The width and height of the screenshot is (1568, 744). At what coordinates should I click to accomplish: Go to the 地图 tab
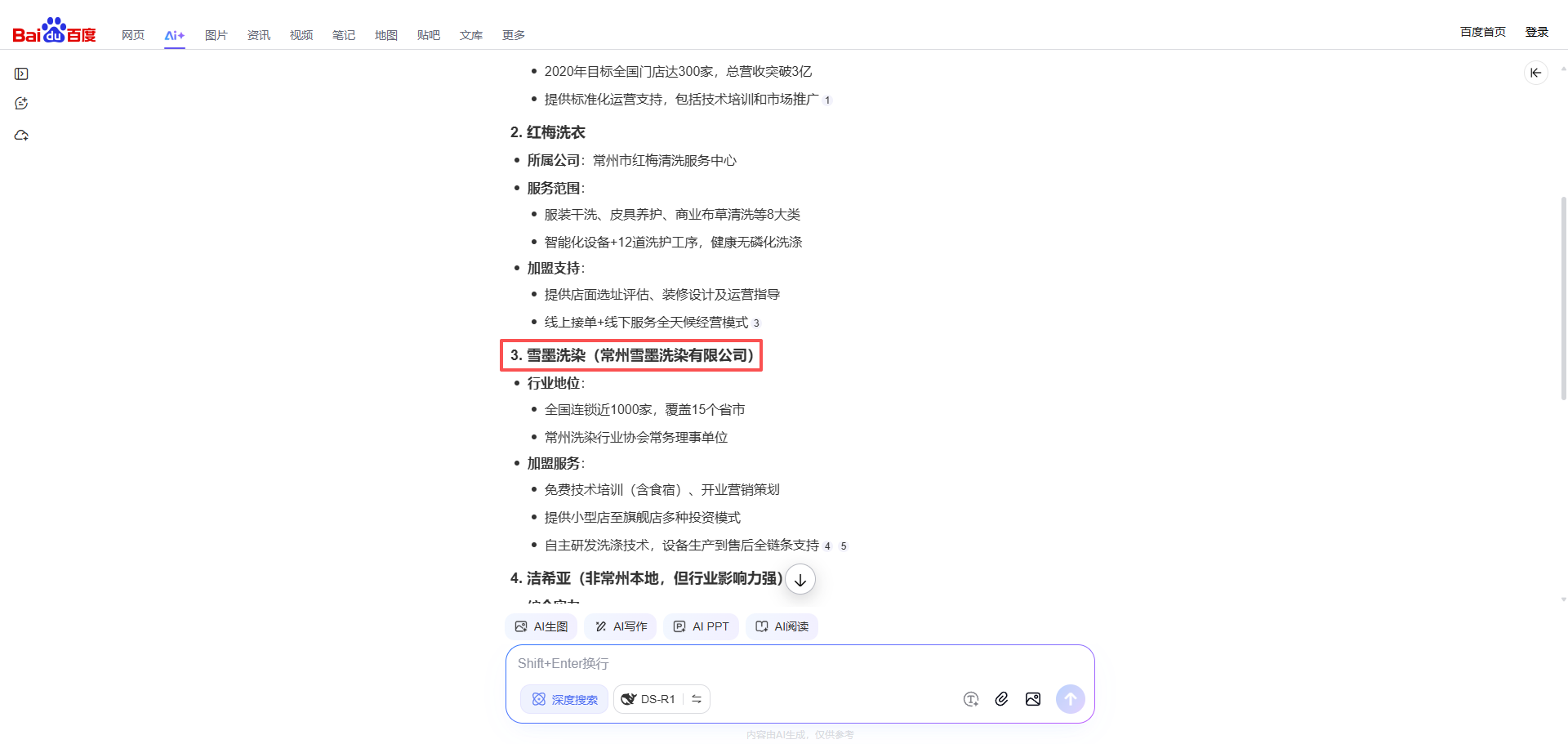coord(385,35)
